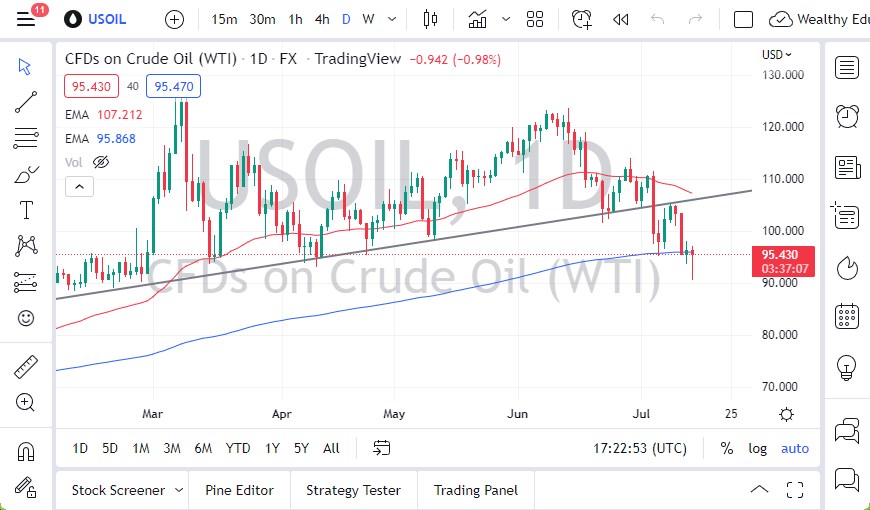The width and height of the screenshot is (870, 510).
Task: Select the trend line drawing tool
Action: click(x=26, y=101)
